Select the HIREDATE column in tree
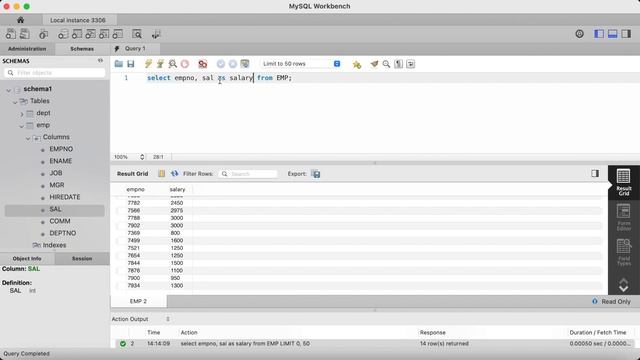This screenshot has height=360, width=640. [x=65, y=197]
